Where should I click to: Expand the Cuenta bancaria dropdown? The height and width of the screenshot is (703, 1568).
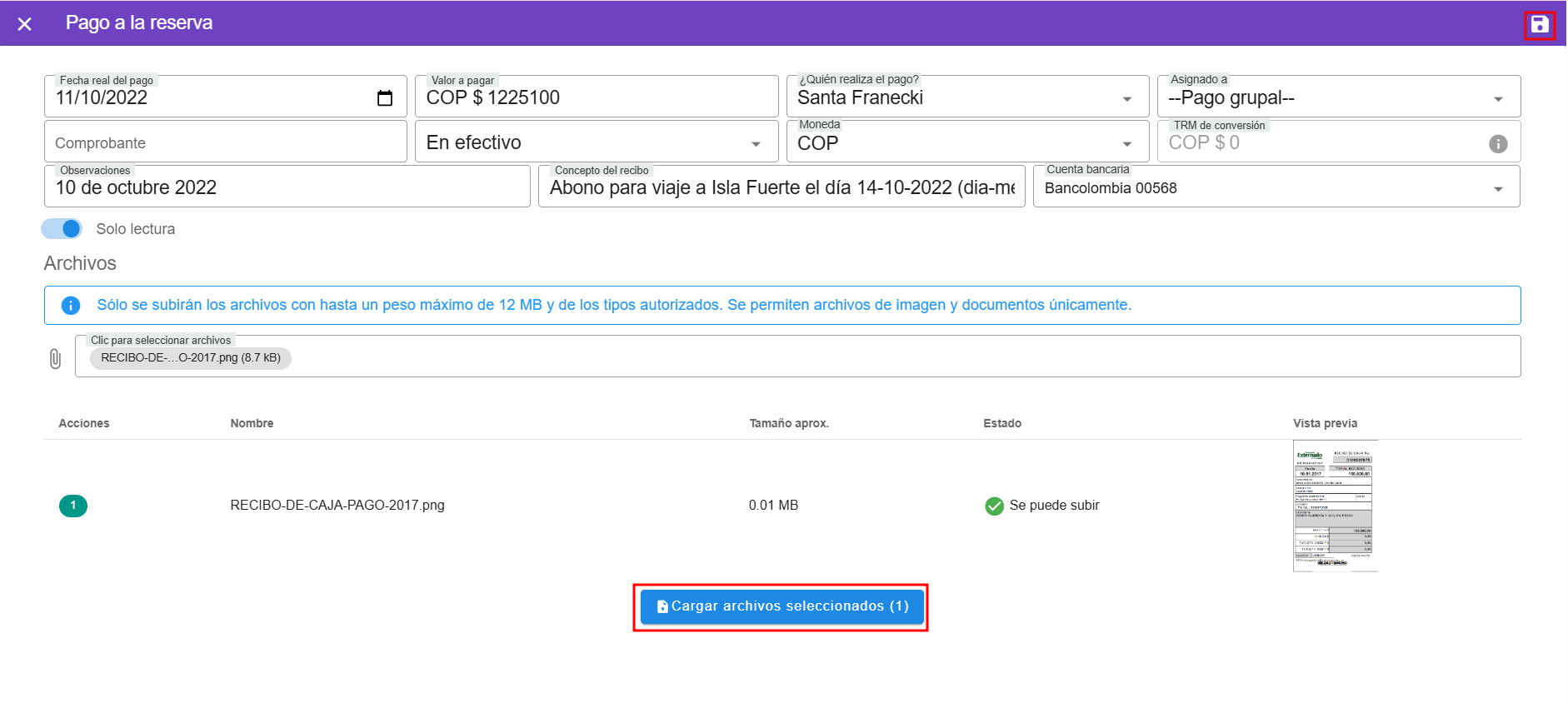pos(1497,189)
